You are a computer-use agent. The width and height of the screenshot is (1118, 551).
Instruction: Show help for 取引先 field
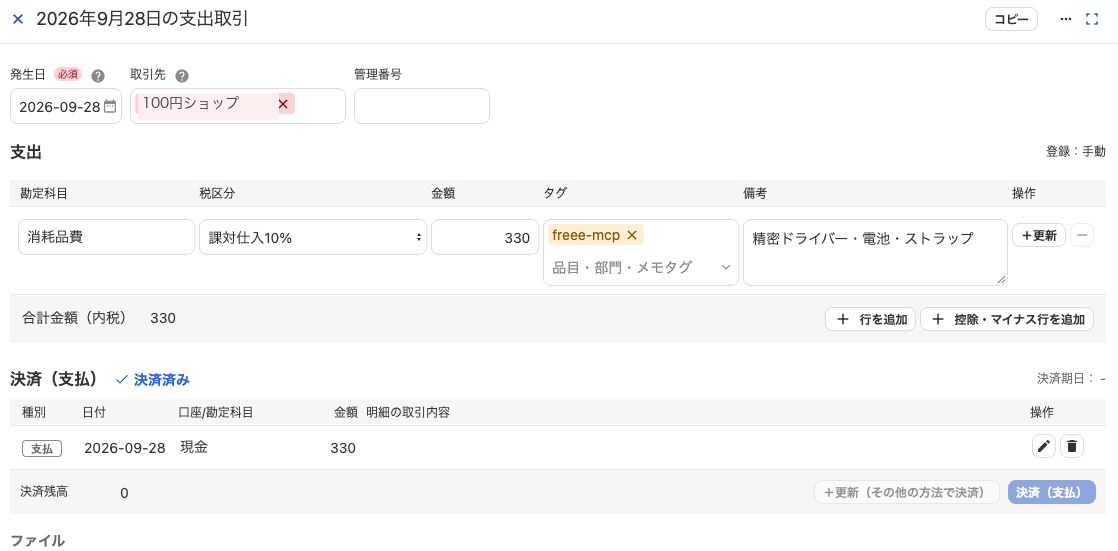(182, 76)
